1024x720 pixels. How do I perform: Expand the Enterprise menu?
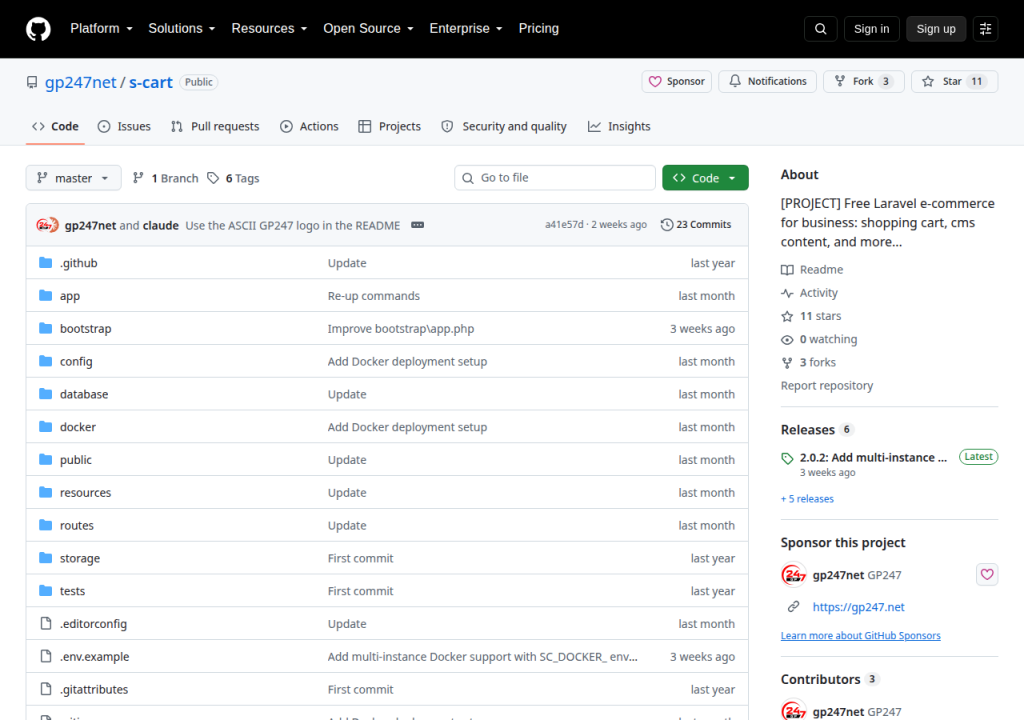[x=466, y=29]
